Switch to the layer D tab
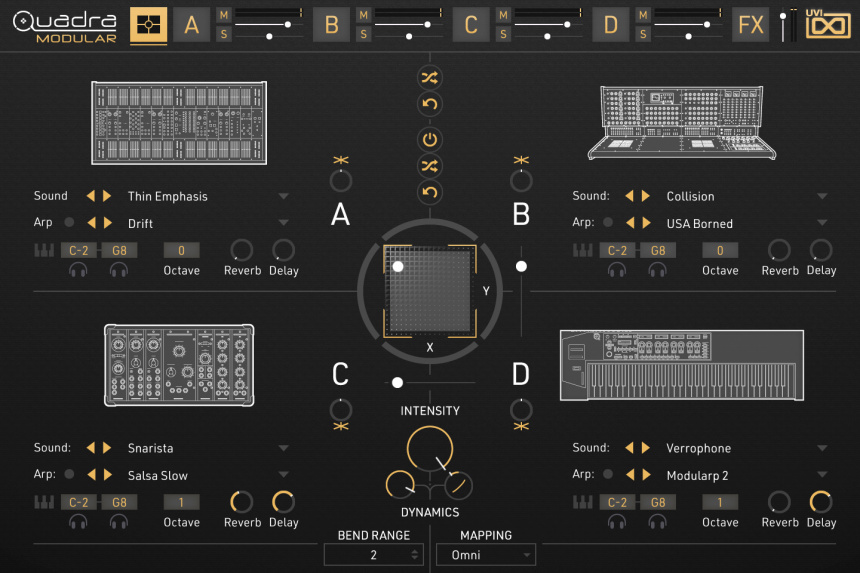This screenshot has height=573, width=860. (611, 25)
